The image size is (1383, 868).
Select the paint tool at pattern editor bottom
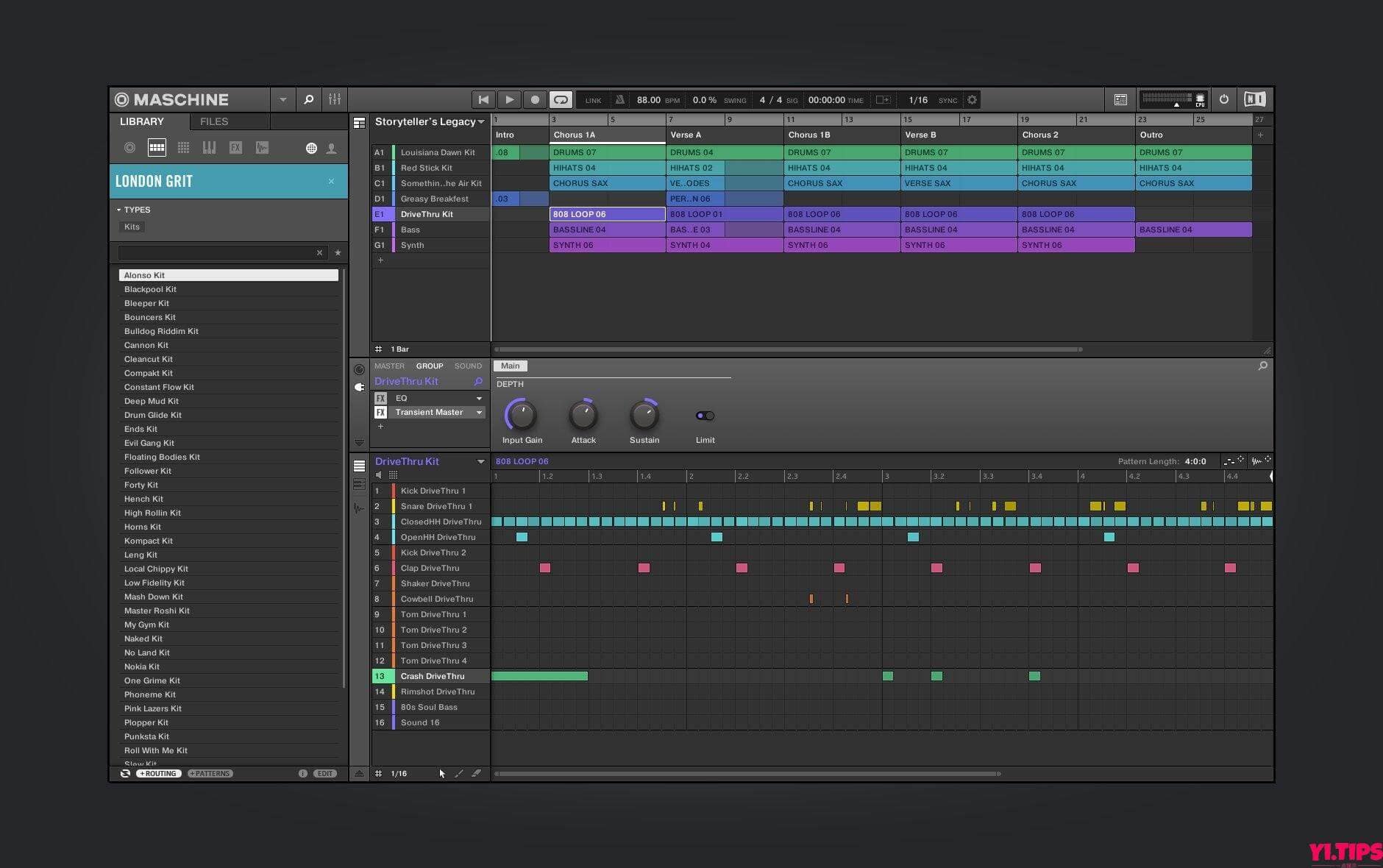(x=458, y=773)
